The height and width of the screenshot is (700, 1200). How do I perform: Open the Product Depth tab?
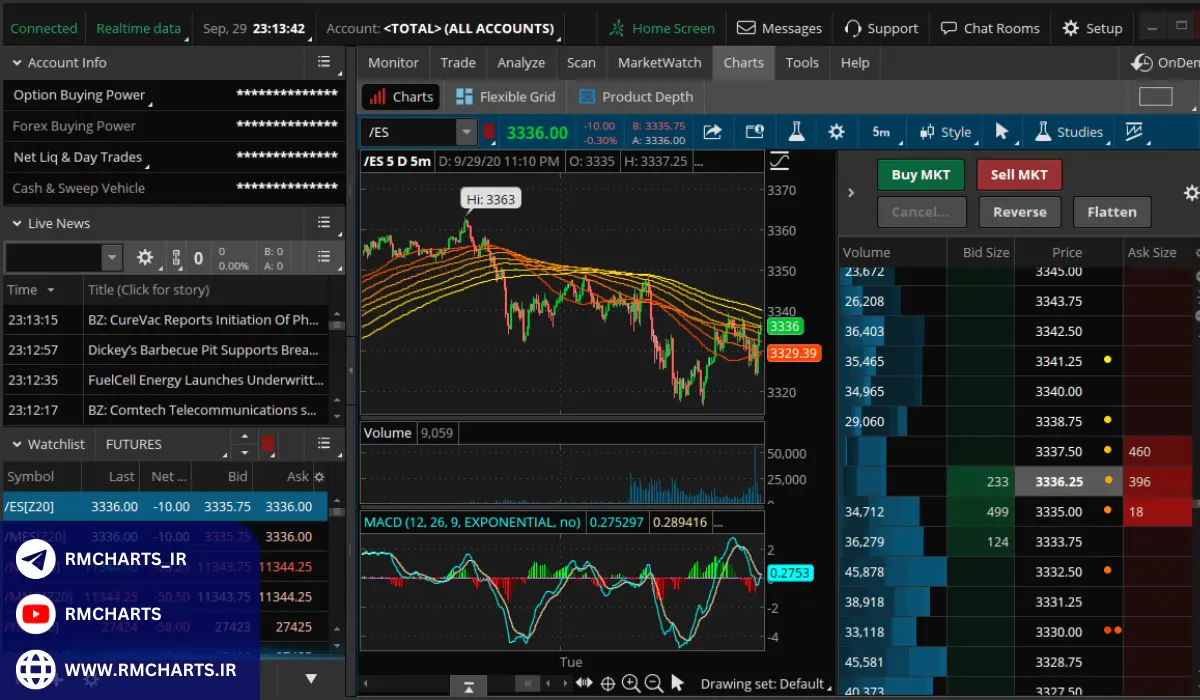click(636, 96)
